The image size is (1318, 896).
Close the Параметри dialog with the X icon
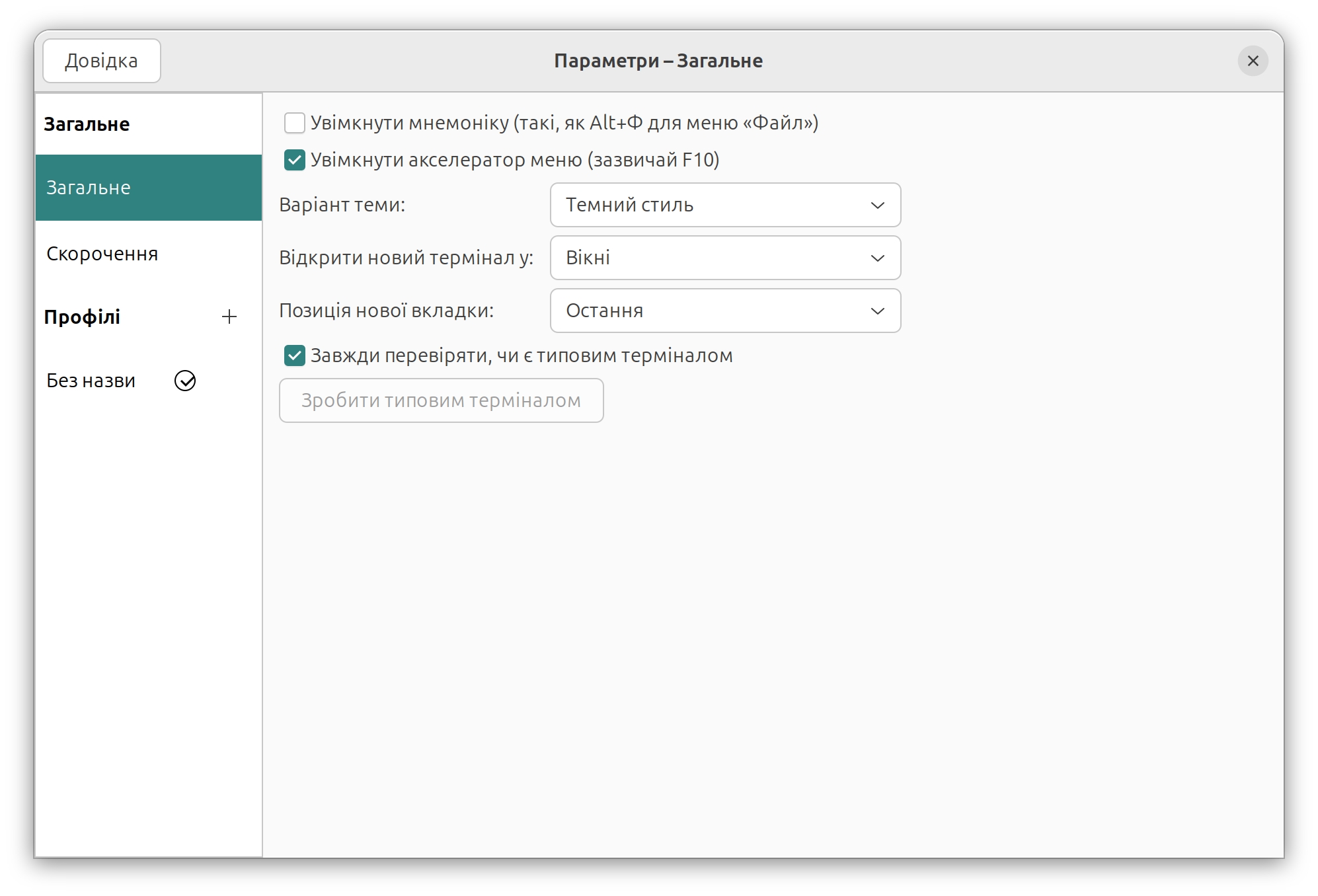click(x=1253, y=61)
